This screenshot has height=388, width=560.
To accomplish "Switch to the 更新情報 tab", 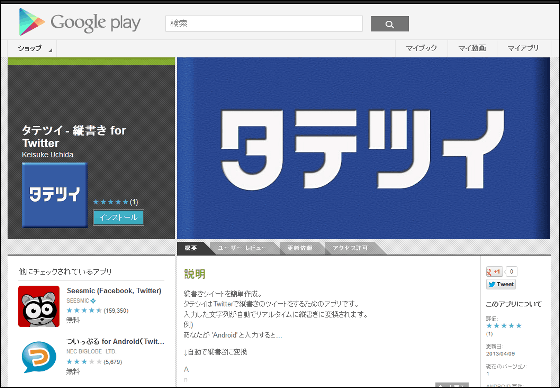I will (300, 248).
